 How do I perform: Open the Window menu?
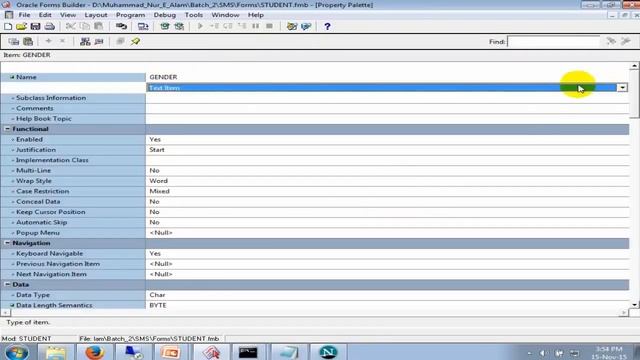[x=225, y=15]
